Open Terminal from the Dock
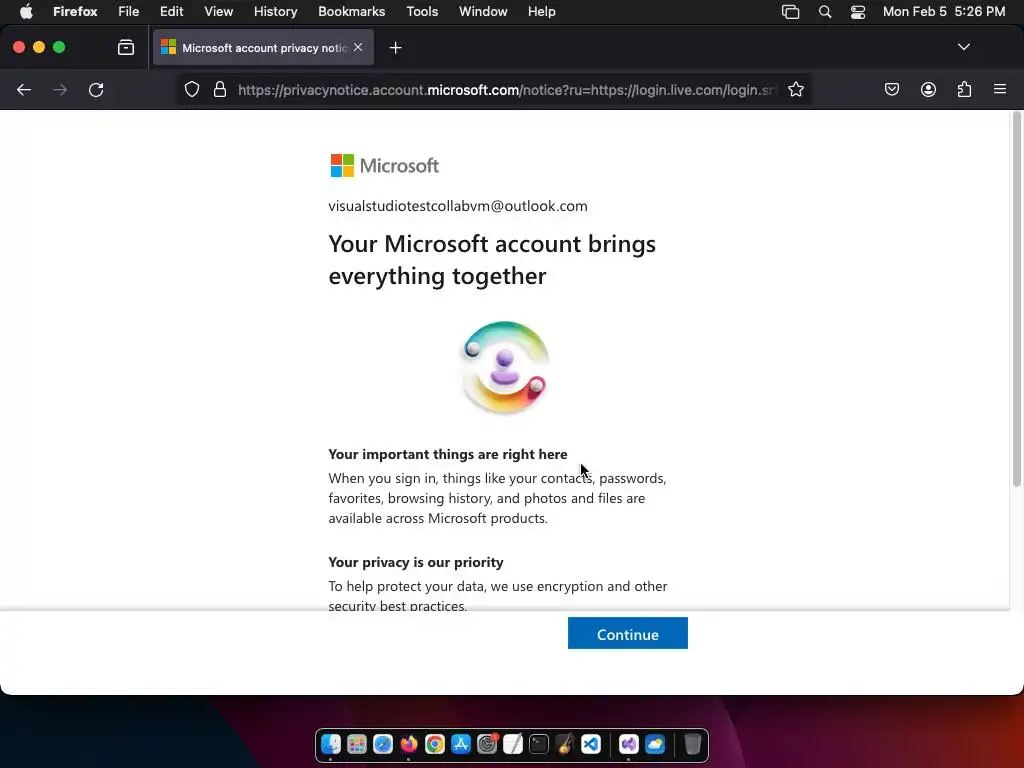 point(539,744)
